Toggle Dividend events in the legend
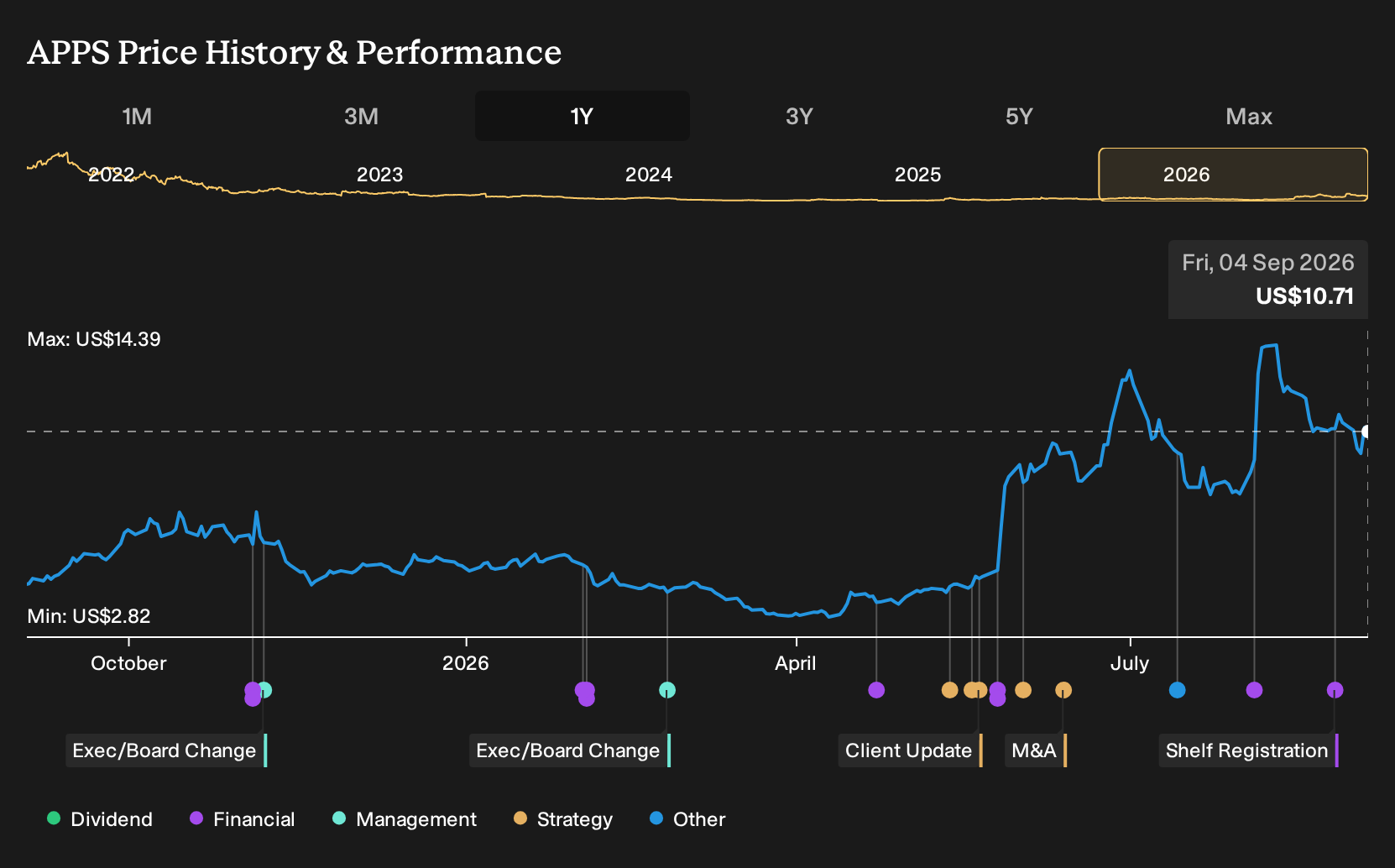The height and width of the screenshot is (868, 1395). (100, 819)
